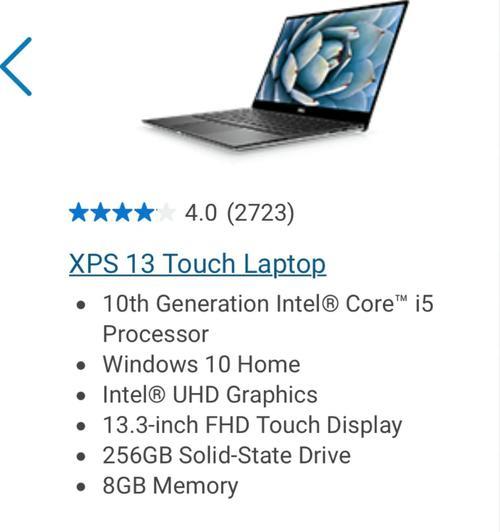Select the 256GB Solid-State Drive spec
This screenshot has height=532, width=500.
[227, 455]
